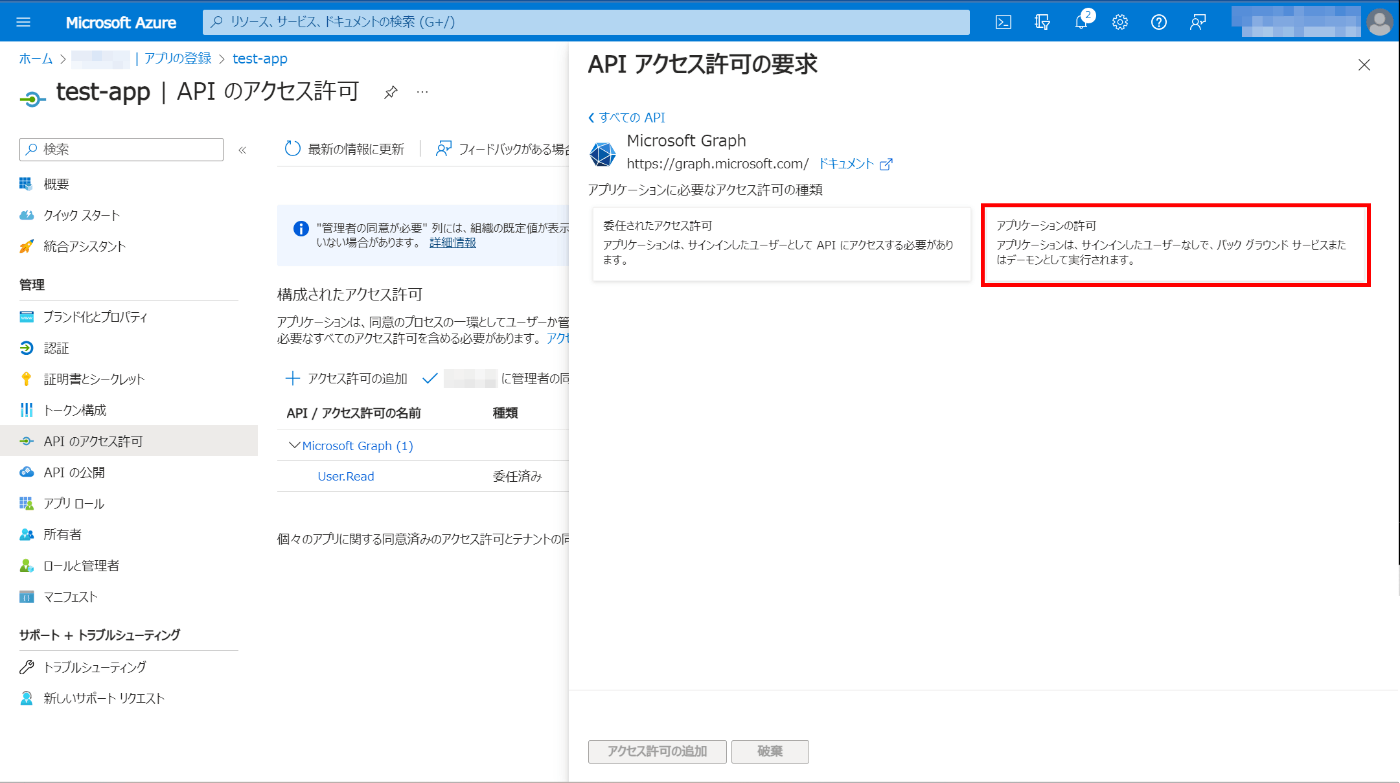Open the directory and subscription filter icon

pos(1043,22)
